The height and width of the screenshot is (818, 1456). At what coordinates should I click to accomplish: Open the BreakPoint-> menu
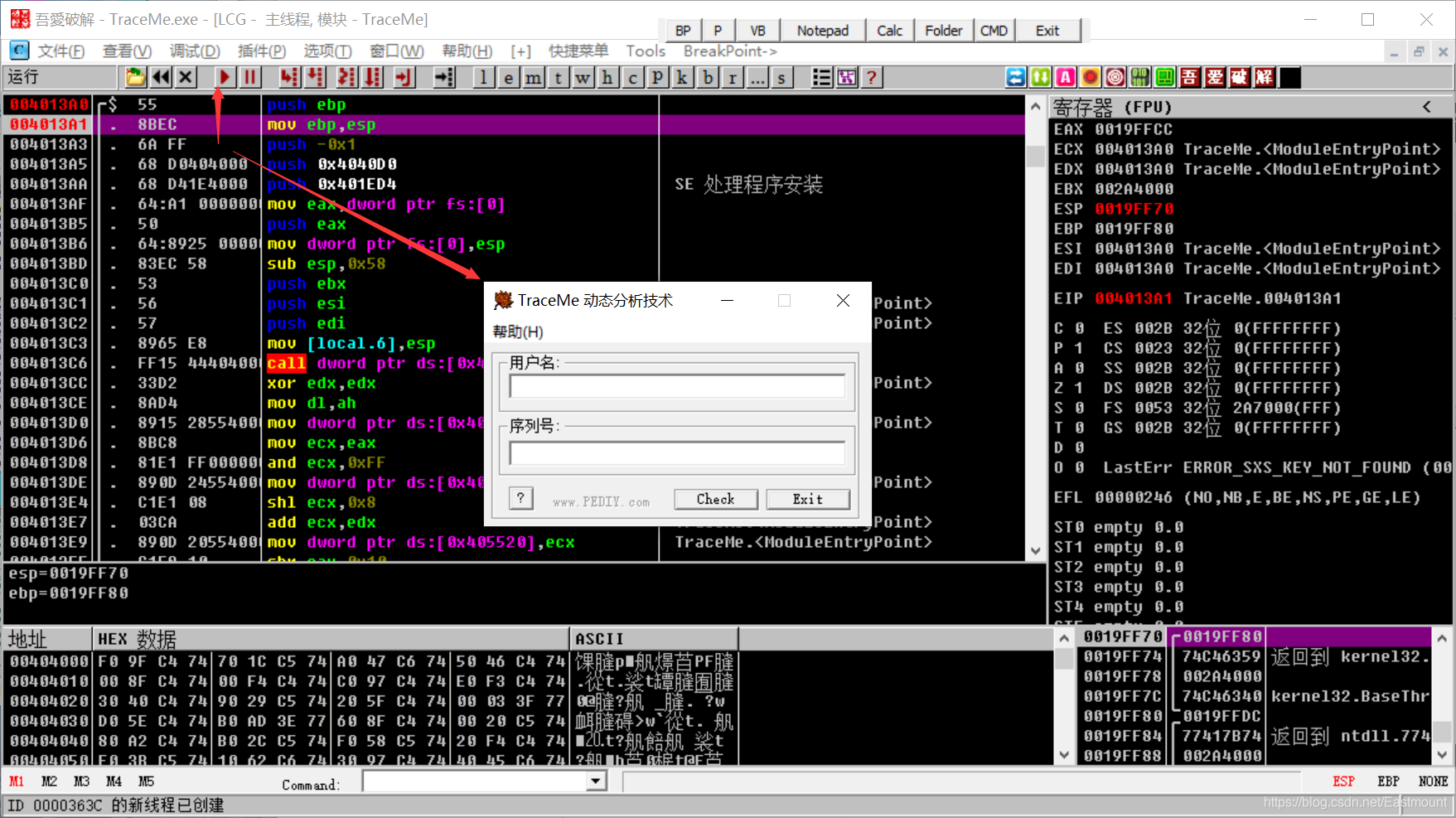point(730,51)
